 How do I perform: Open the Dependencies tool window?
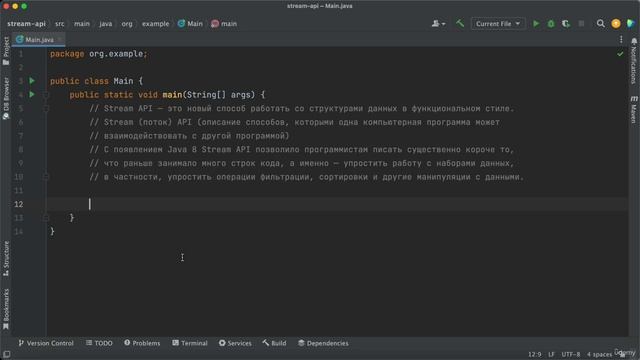(x=323, y=343)
